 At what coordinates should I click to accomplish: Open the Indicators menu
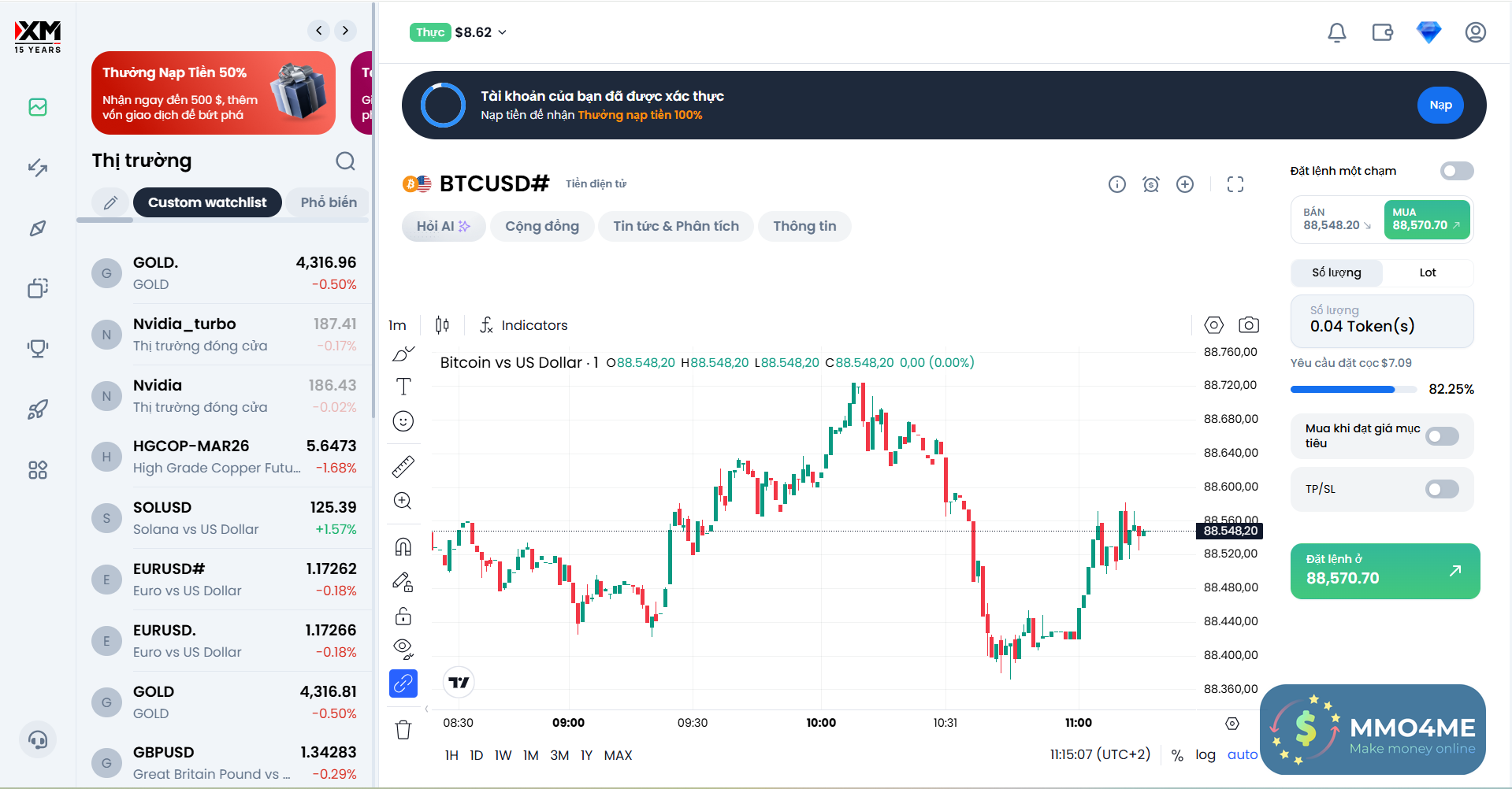coord(524,325)
